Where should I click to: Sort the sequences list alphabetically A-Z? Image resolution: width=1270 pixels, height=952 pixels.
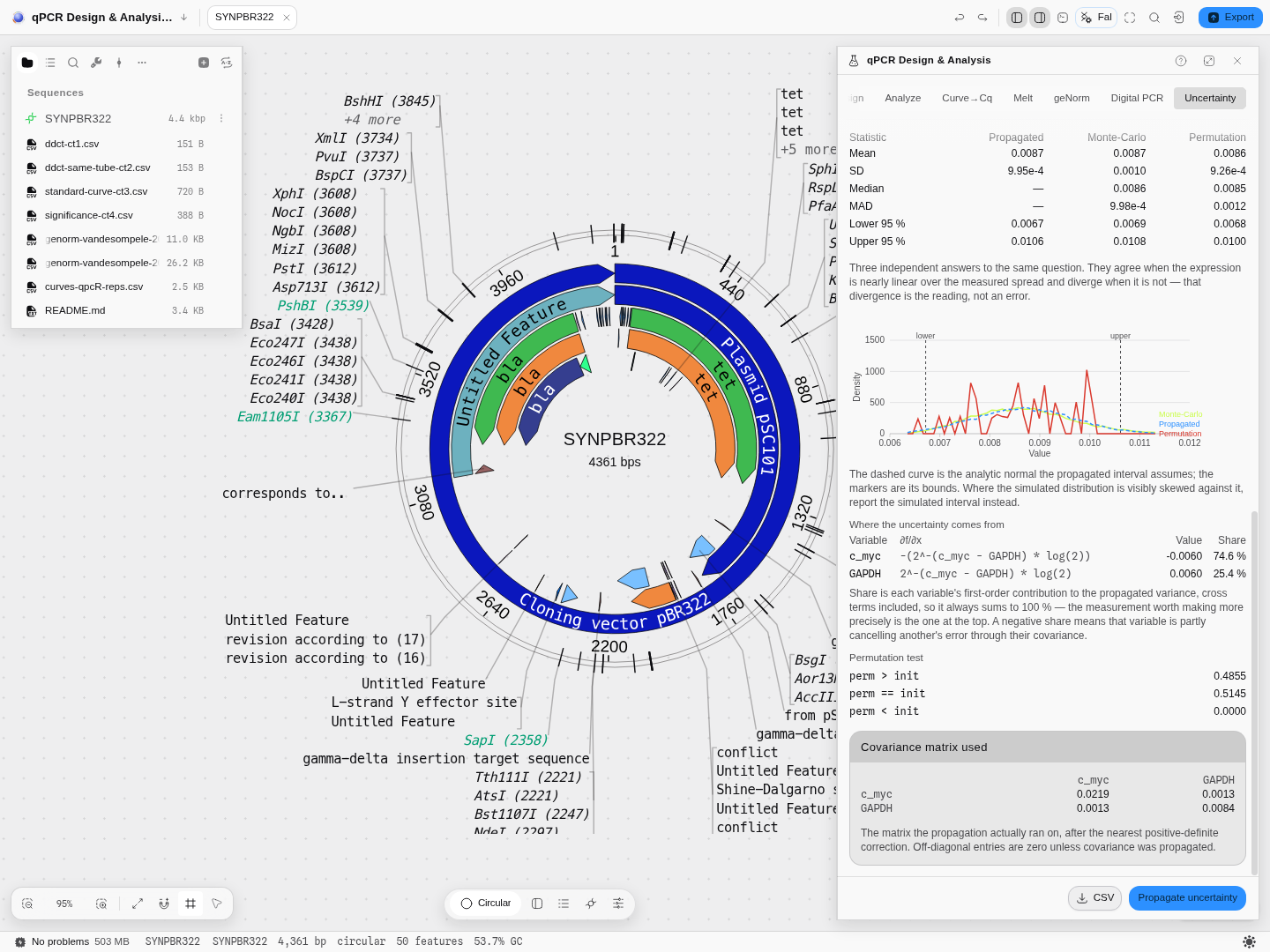227,63
